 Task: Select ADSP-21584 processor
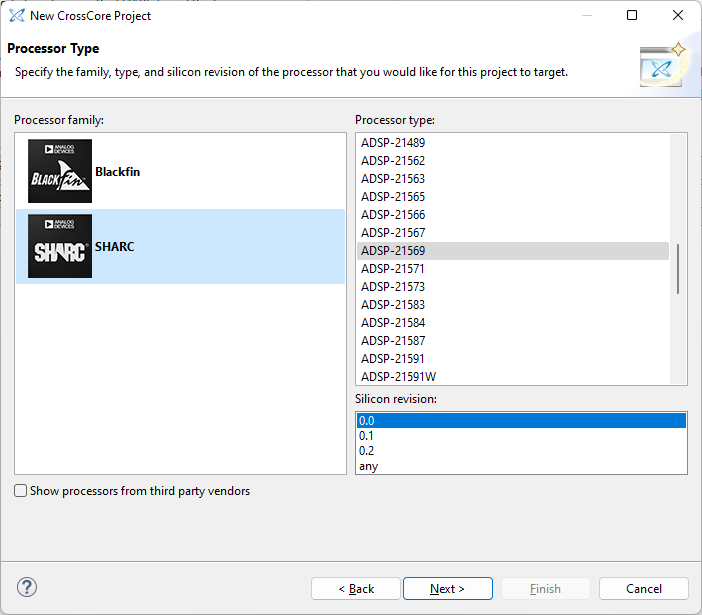393,323
